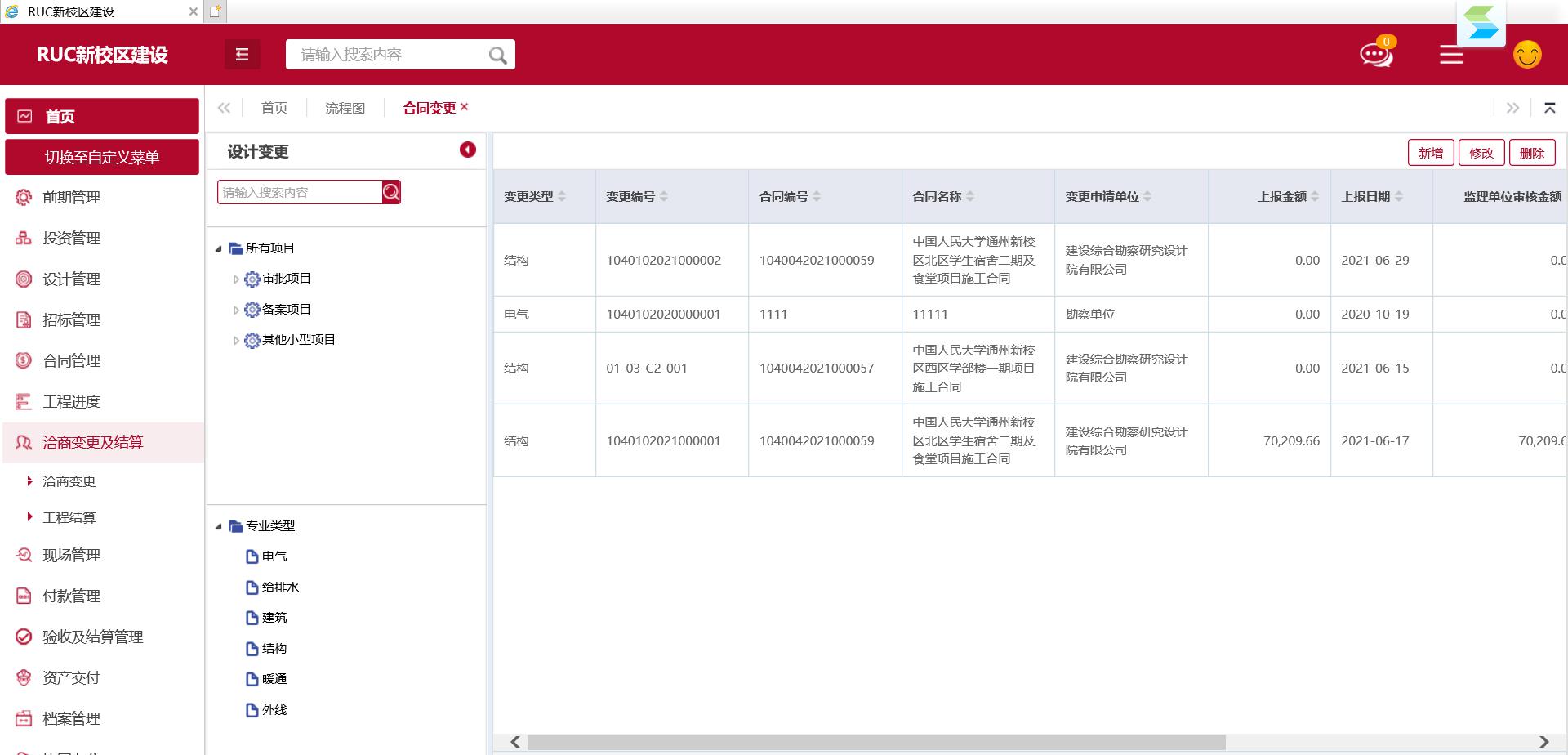Collapse the 专业类型 folder
The image size is (1568, 755).
click(x=219, y=526)
